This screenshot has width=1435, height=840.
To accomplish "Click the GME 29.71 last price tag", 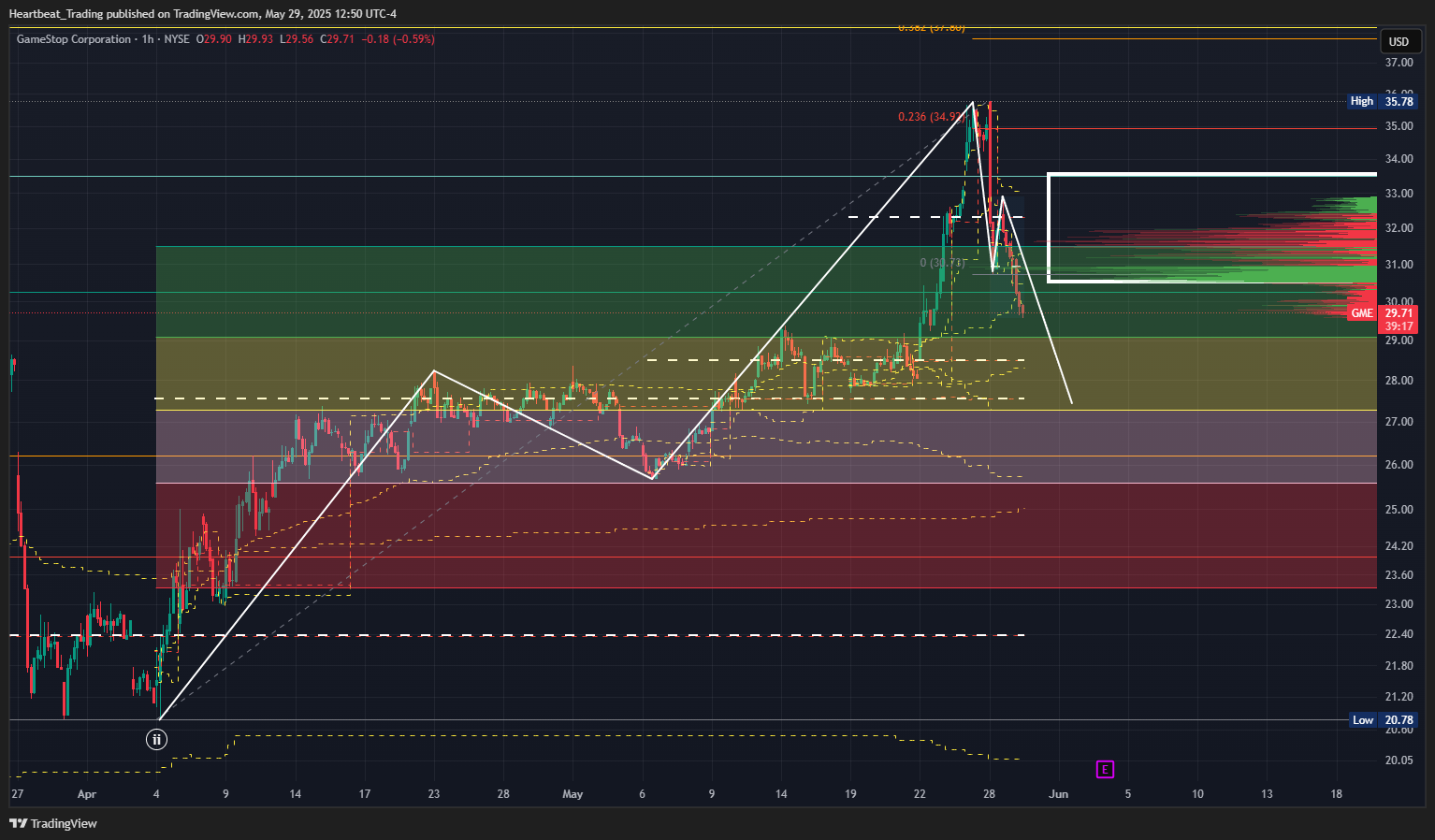I will click(x=1383, y=312).
